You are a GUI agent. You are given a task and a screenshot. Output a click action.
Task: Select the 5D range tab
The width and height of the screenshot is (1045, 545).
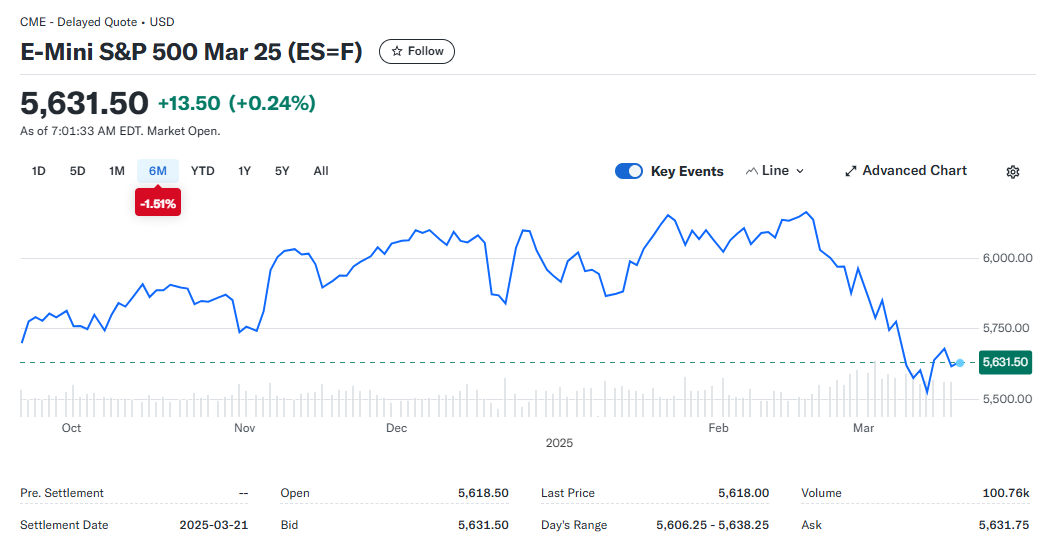[77, 171]
